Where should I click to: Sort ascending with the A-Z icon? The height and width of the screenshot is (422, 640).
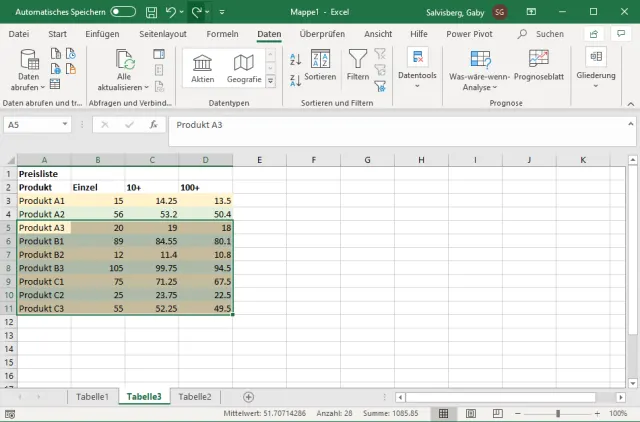295,59
